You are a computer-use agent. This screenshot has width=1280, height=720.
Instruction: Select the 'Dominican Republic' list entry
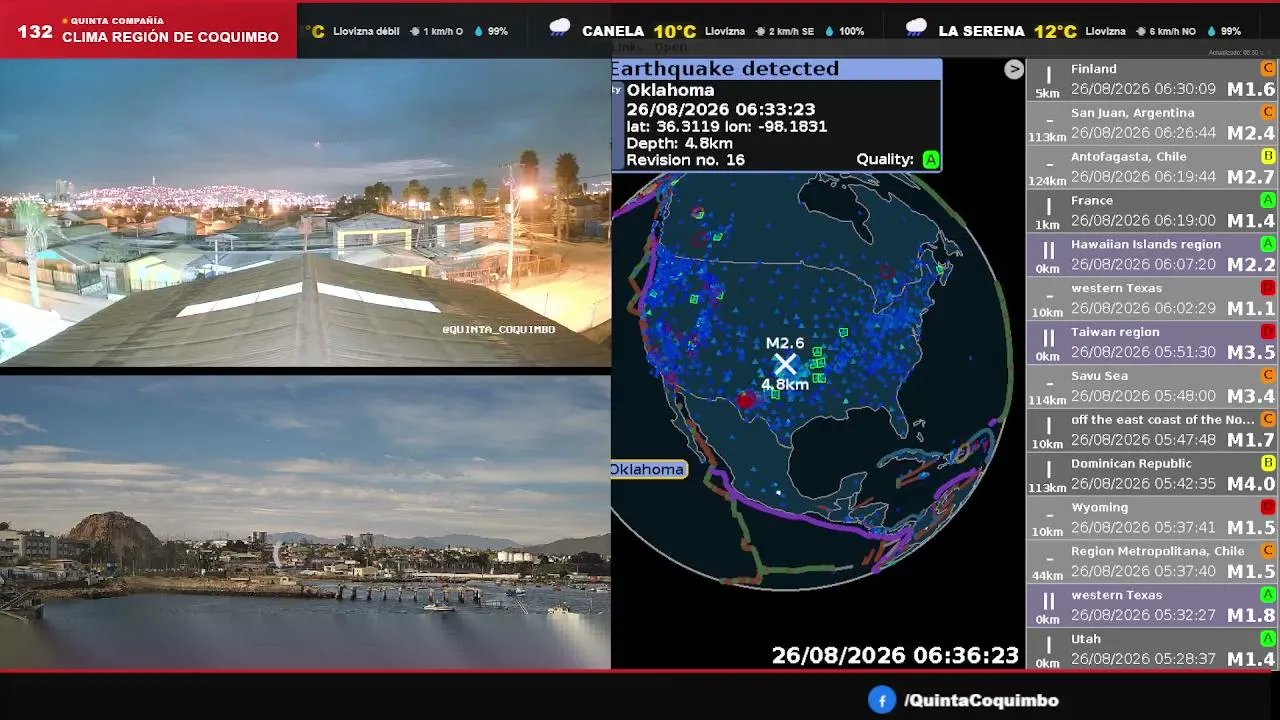point(1131,463)
